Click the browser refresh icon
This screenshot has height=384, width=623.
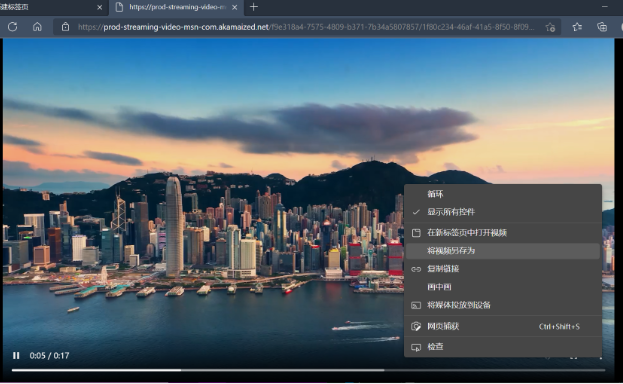coord(12,27)
